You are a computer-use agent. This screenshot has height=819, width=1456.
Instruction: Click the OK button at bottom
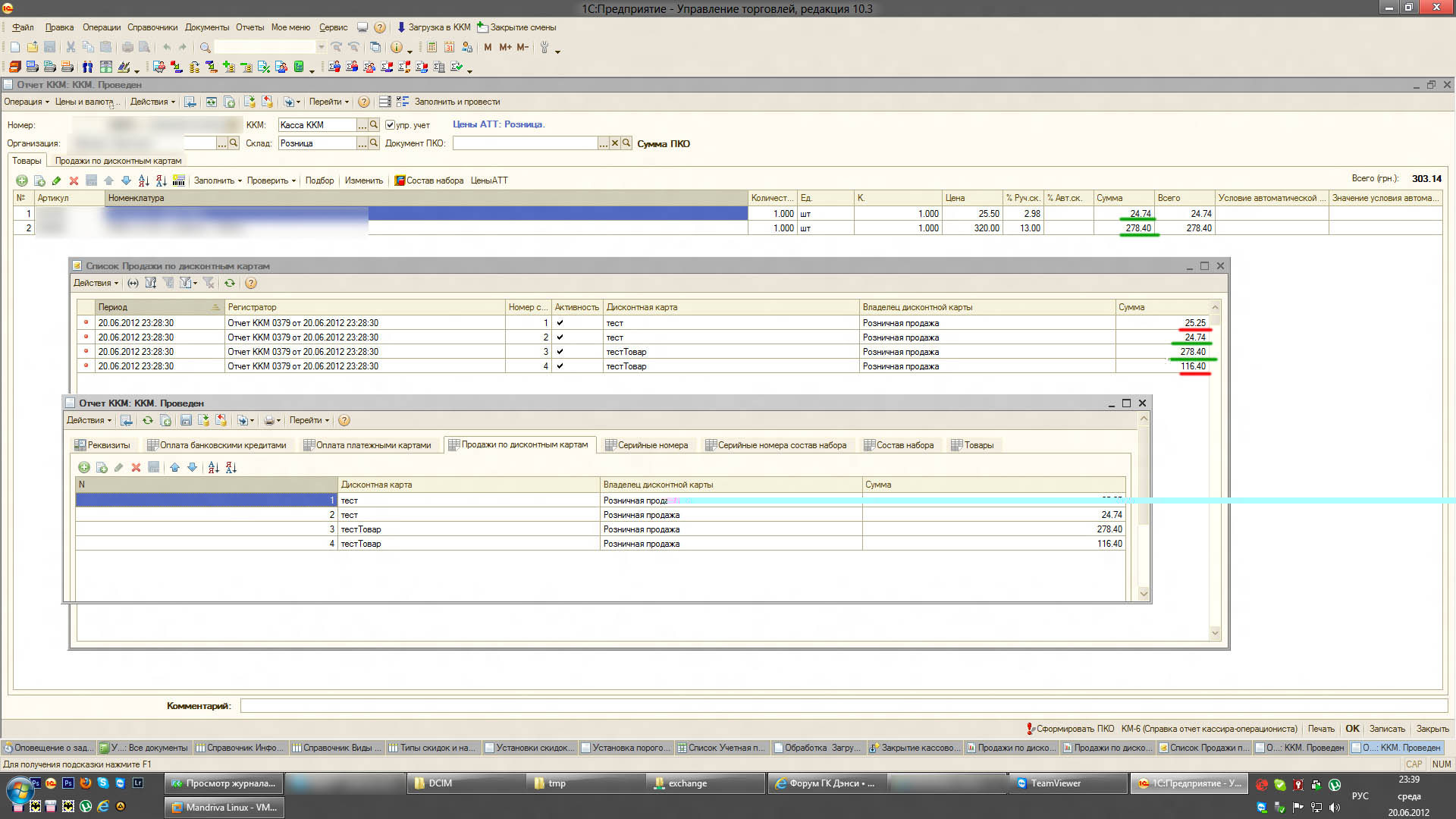(x=1352, y=729)
